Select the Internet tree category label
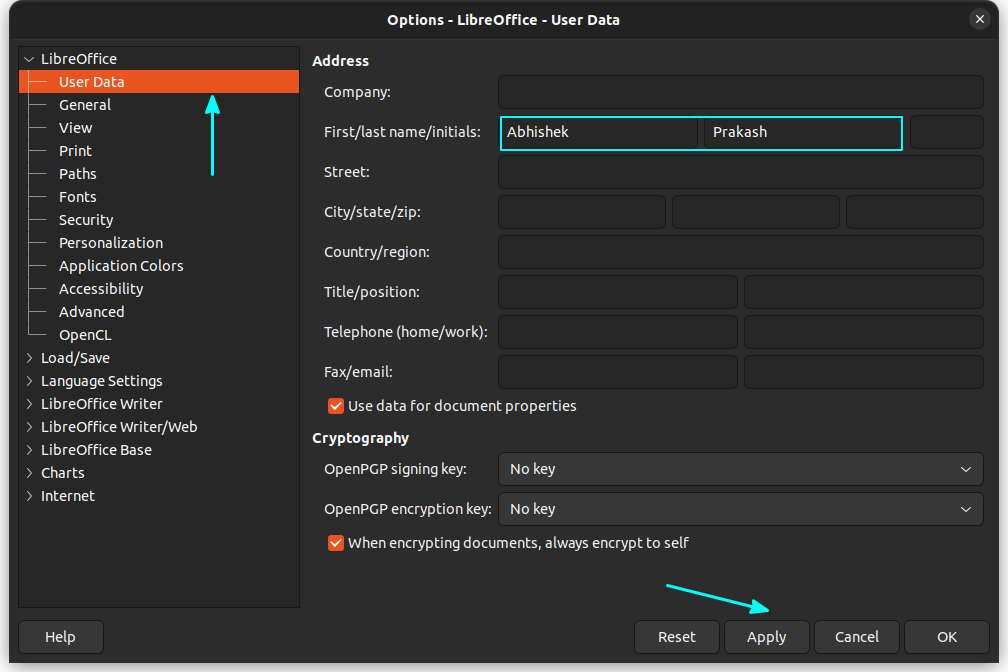Viewport: 1008px width, 672px height. [x=68, y=496]
